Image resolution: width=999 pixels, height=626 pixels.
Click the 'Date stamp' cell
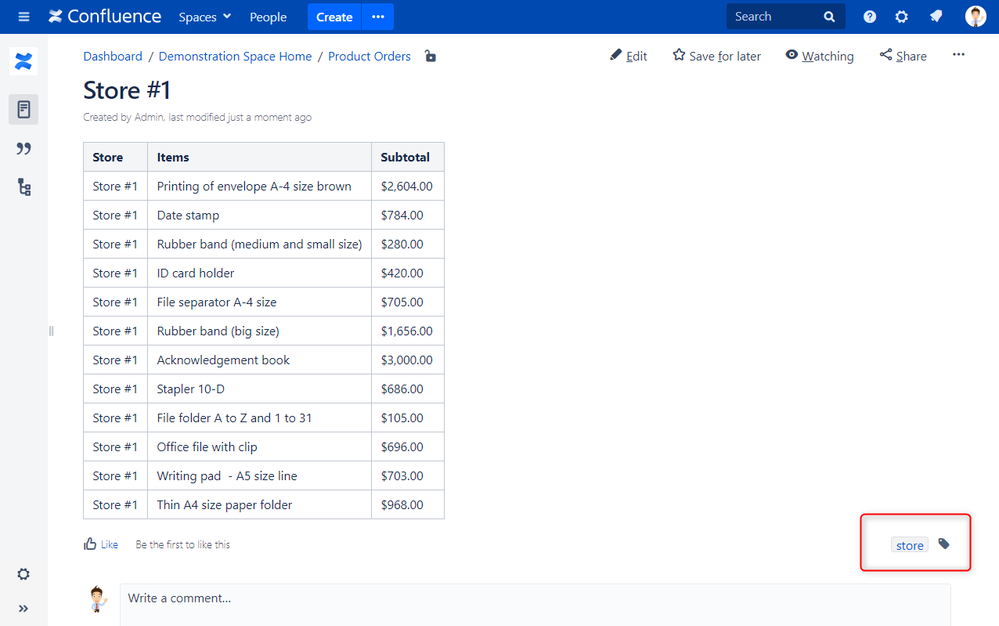259,215
